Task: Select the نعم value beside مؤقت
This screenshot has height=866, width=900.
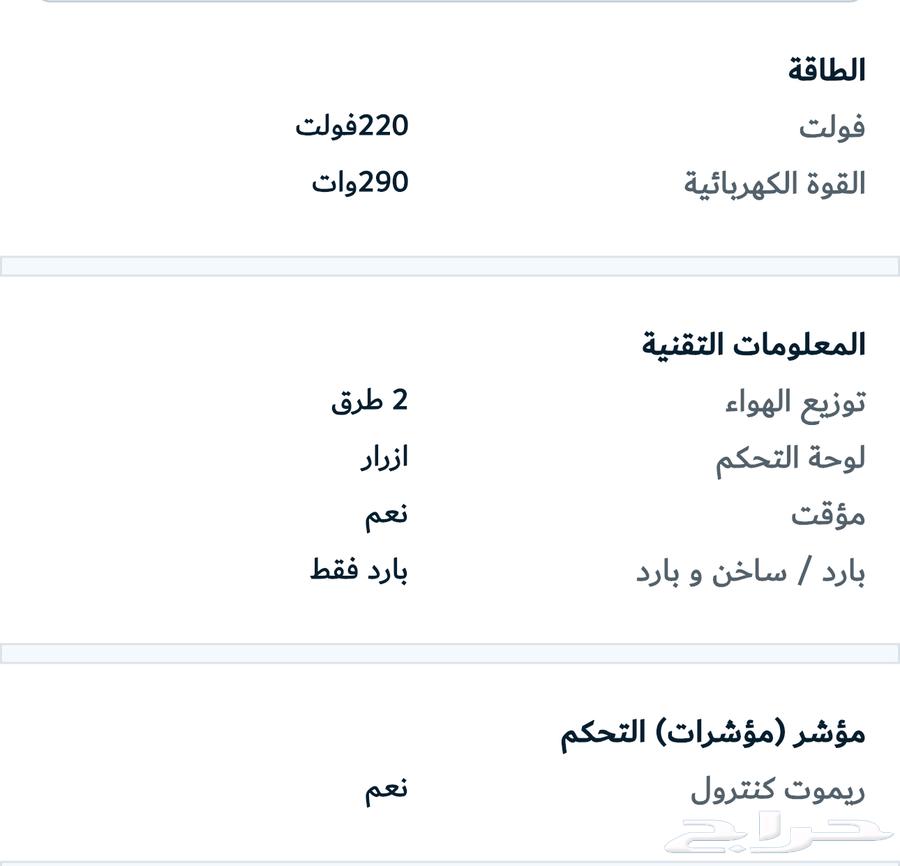Action: [387, 515]
